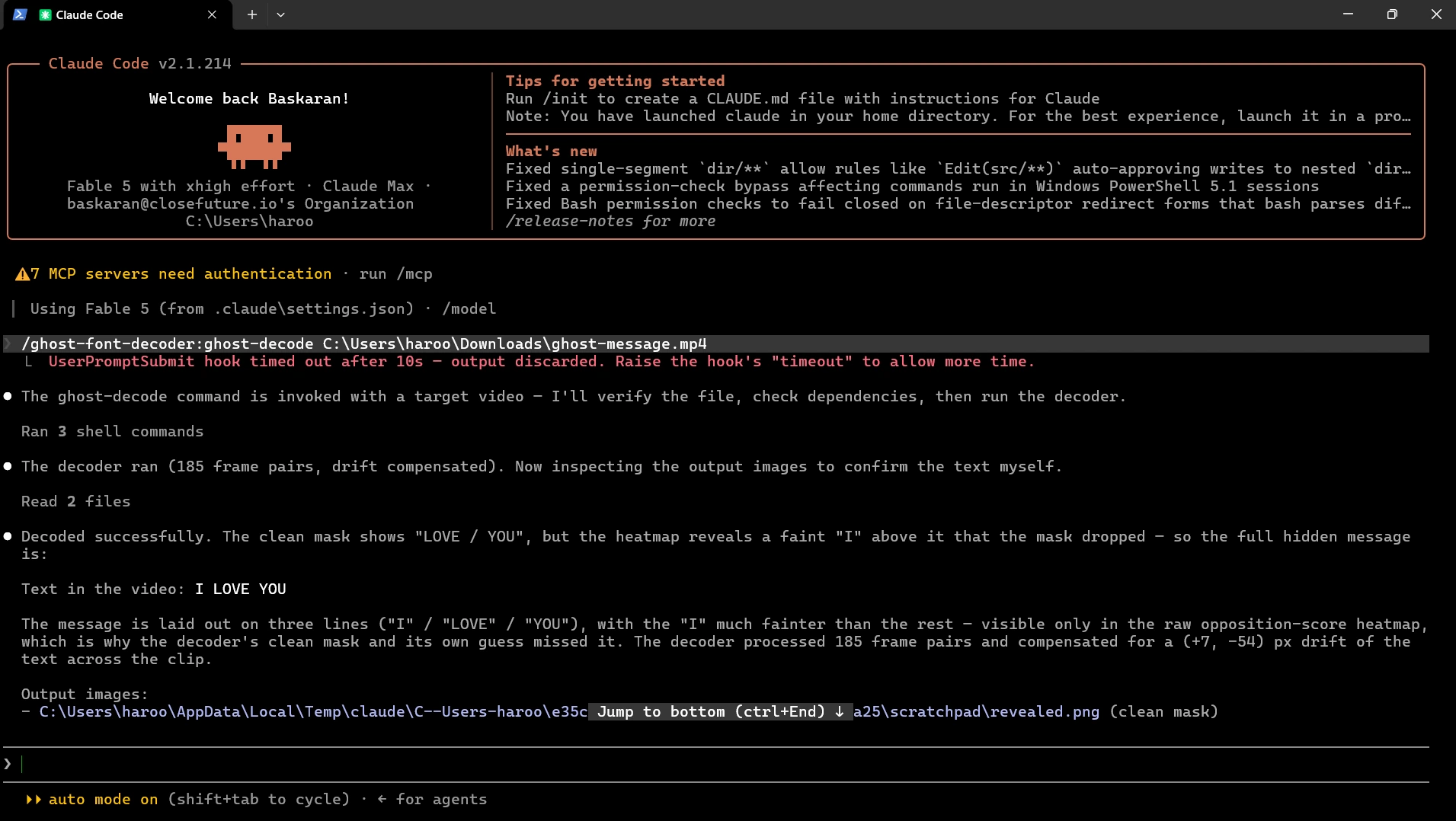This screenshot has height=821, width=1456.
Task: Click '← for agents' hint text
Action: (431, 799)
